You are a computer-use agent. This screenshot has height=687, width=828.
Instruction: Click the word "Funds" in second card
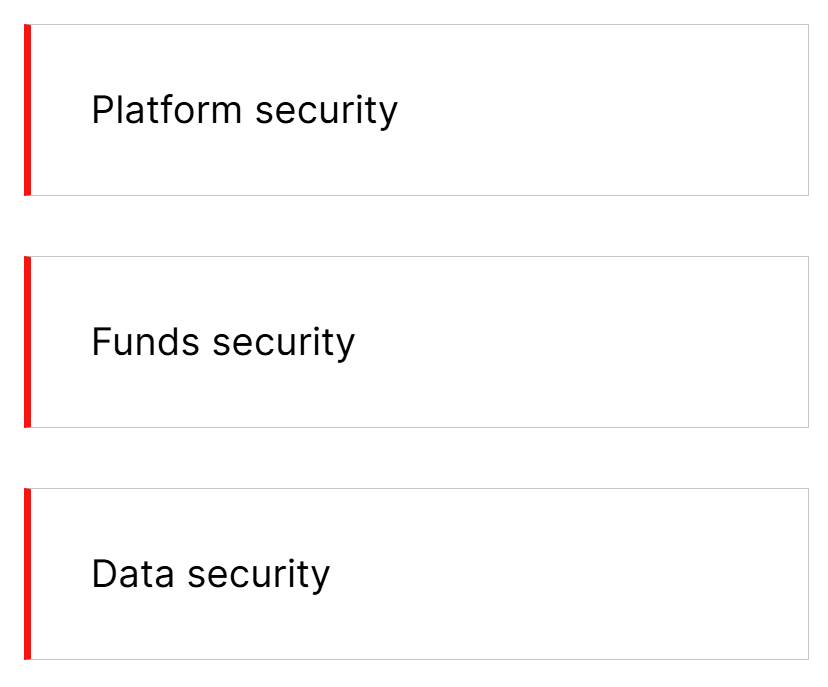[146, 342]
